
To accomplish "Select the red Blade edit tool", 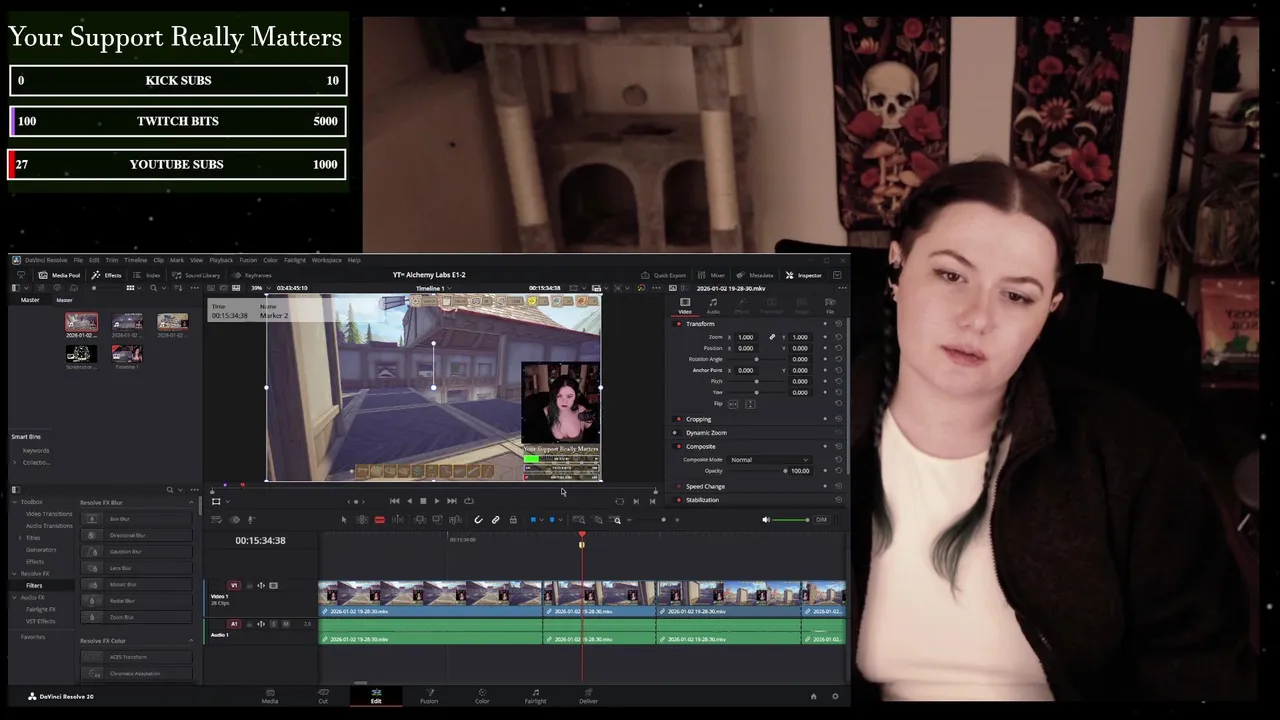I will [x=379, y=520].
